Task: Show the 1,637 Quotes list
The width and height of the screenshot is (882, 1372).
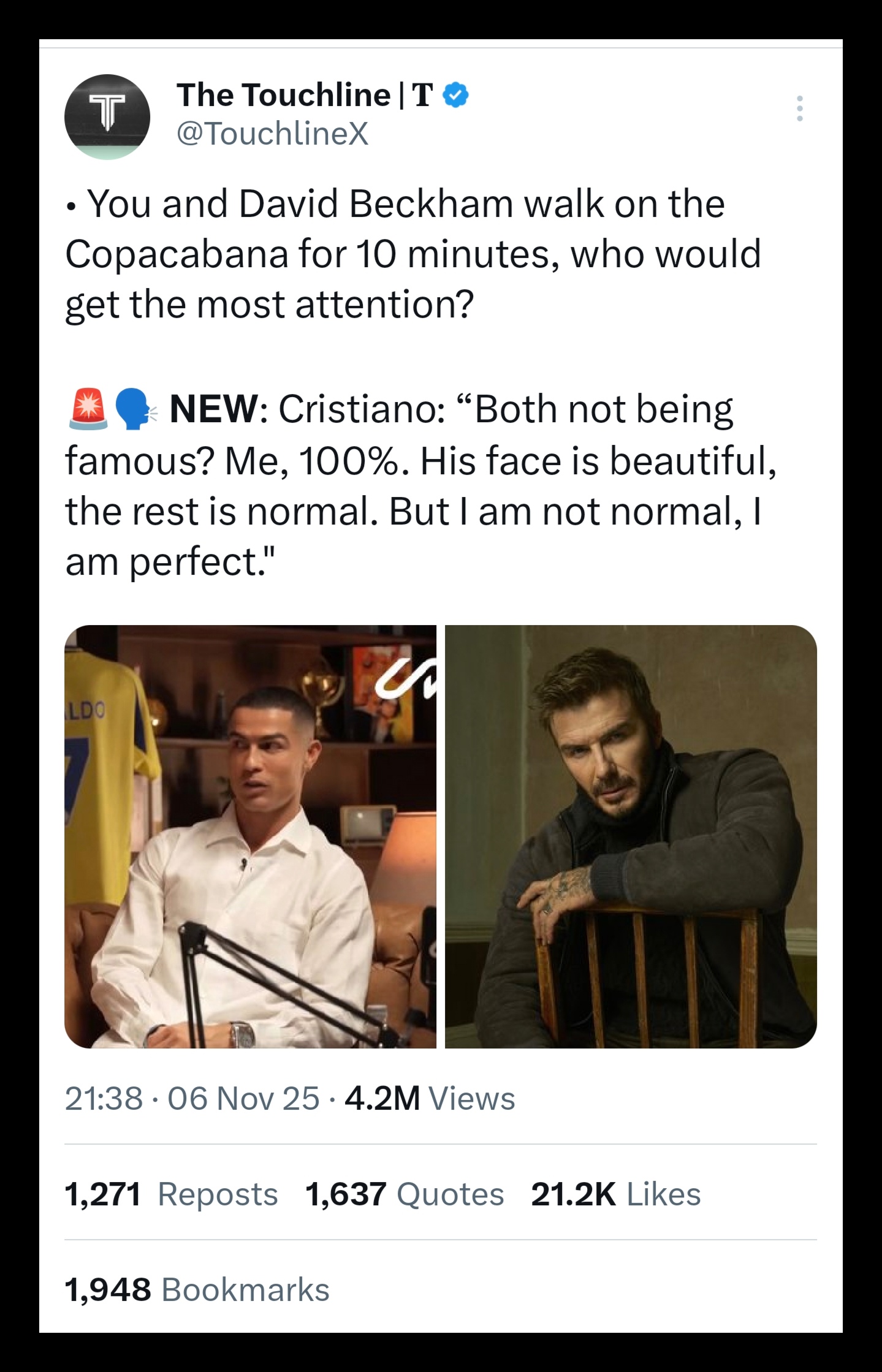Action: 404,1194
